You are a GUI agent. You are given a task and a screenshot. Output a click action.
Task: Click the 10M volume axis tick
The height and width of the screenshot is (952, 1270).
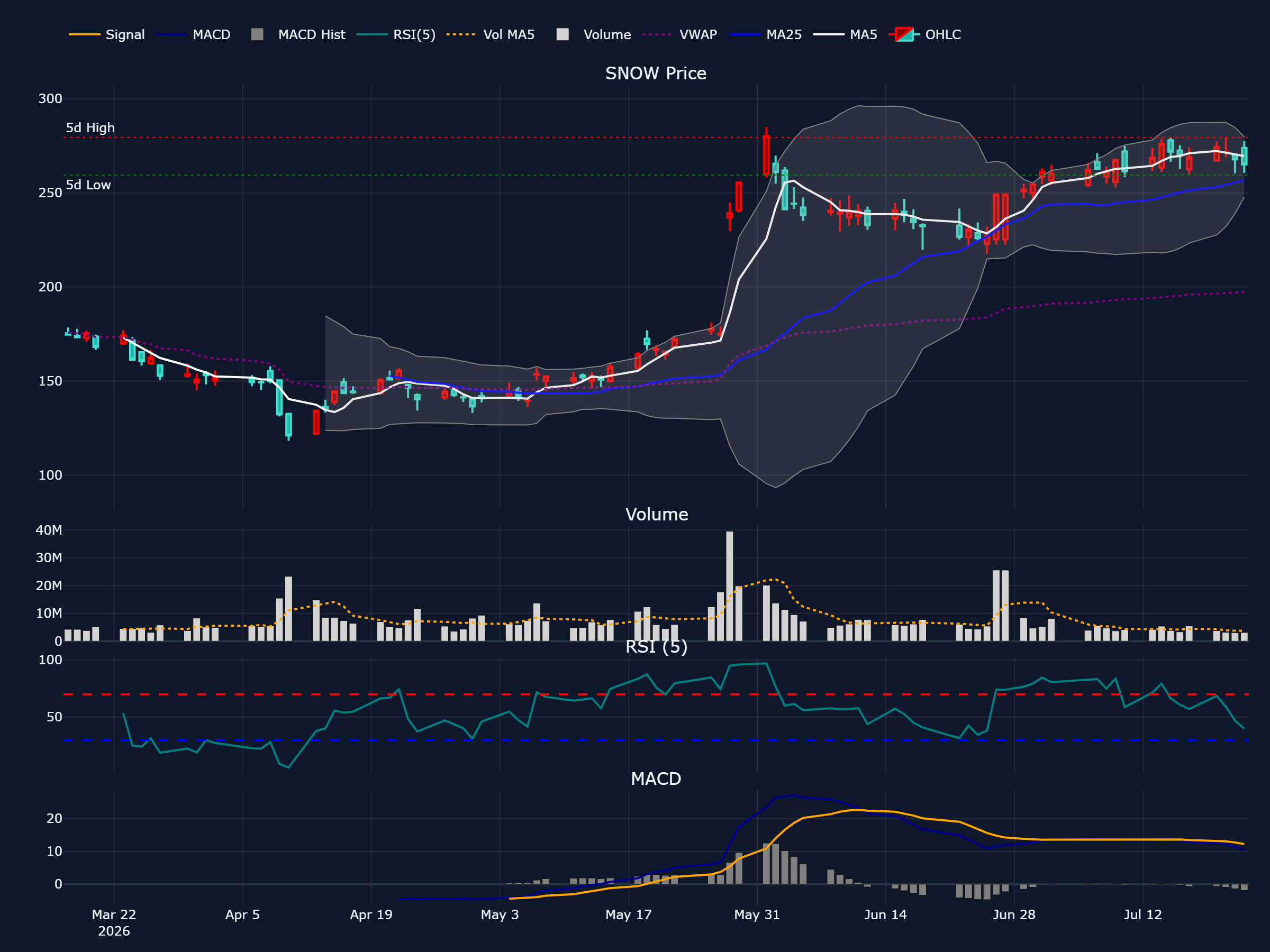point(49,614)
